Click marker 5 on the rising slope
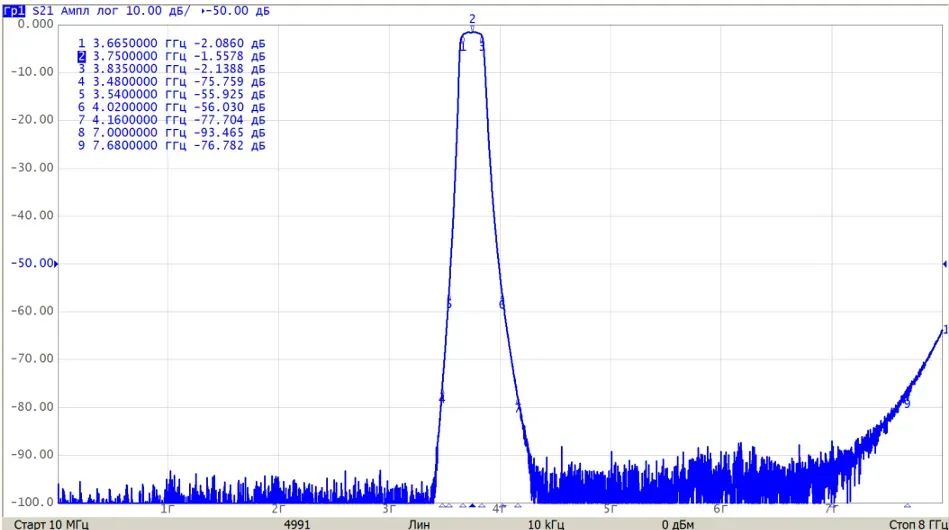This screenshot has height=530, width=949. [449, 304]
